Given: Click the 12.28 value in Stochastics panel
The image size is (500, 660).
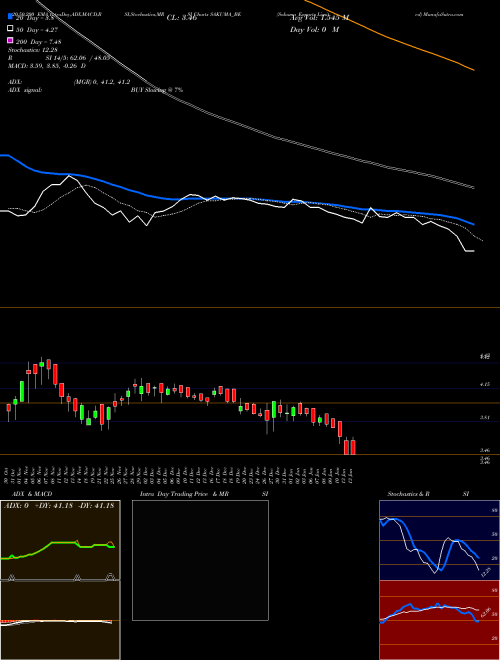Looking at the screenshot, I should click(486, 572).
